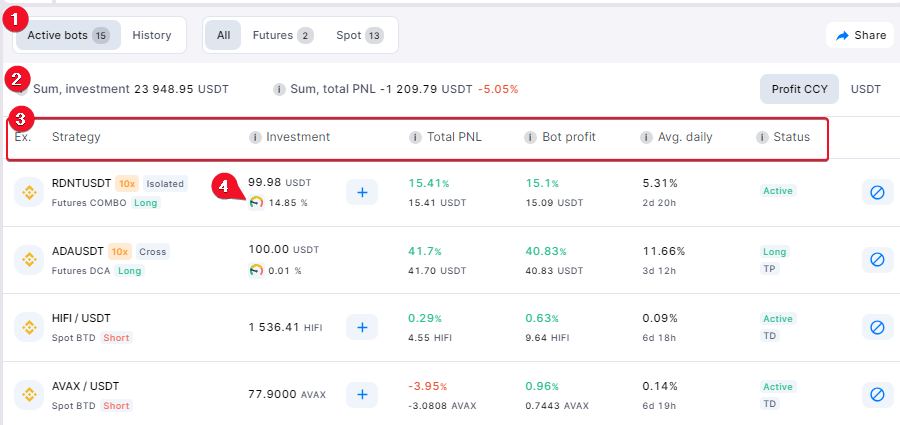Filter bots by Spot
The height and width of the screenshot is (425, 900).
[360, 36]
